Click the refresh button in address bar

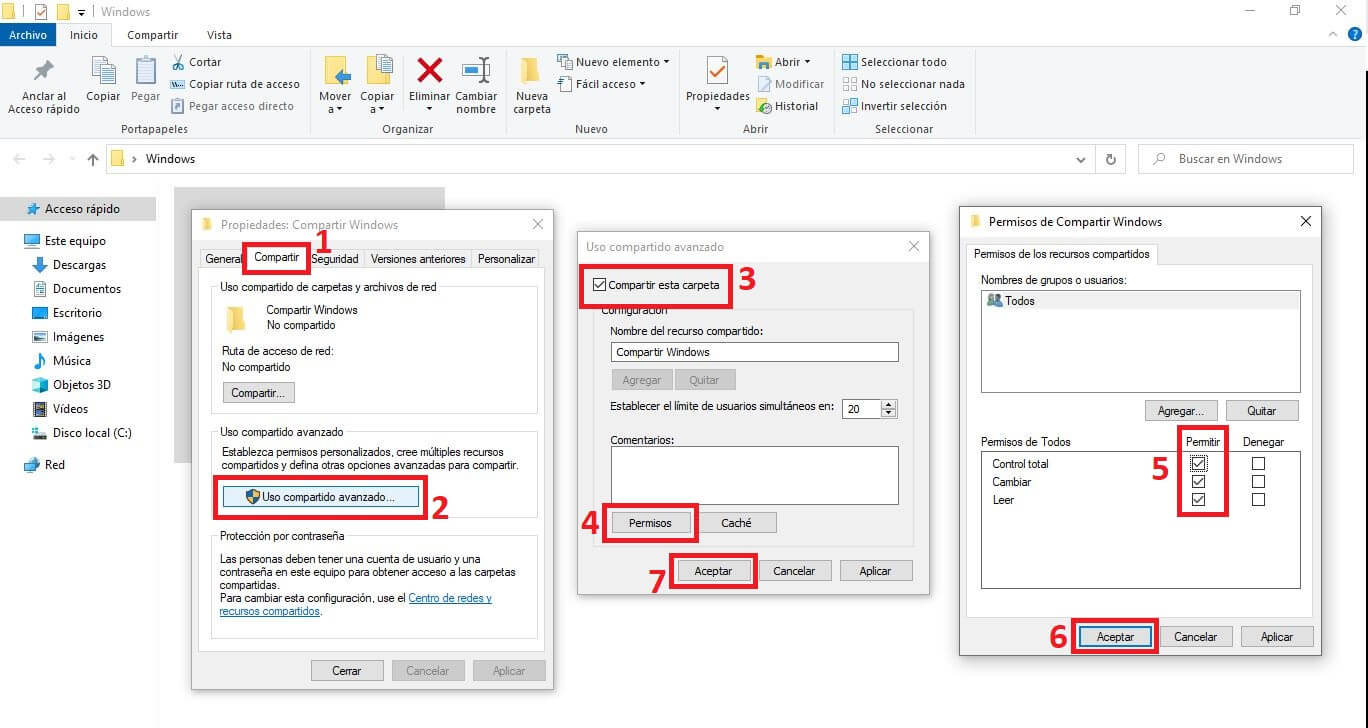[1110, 159]
